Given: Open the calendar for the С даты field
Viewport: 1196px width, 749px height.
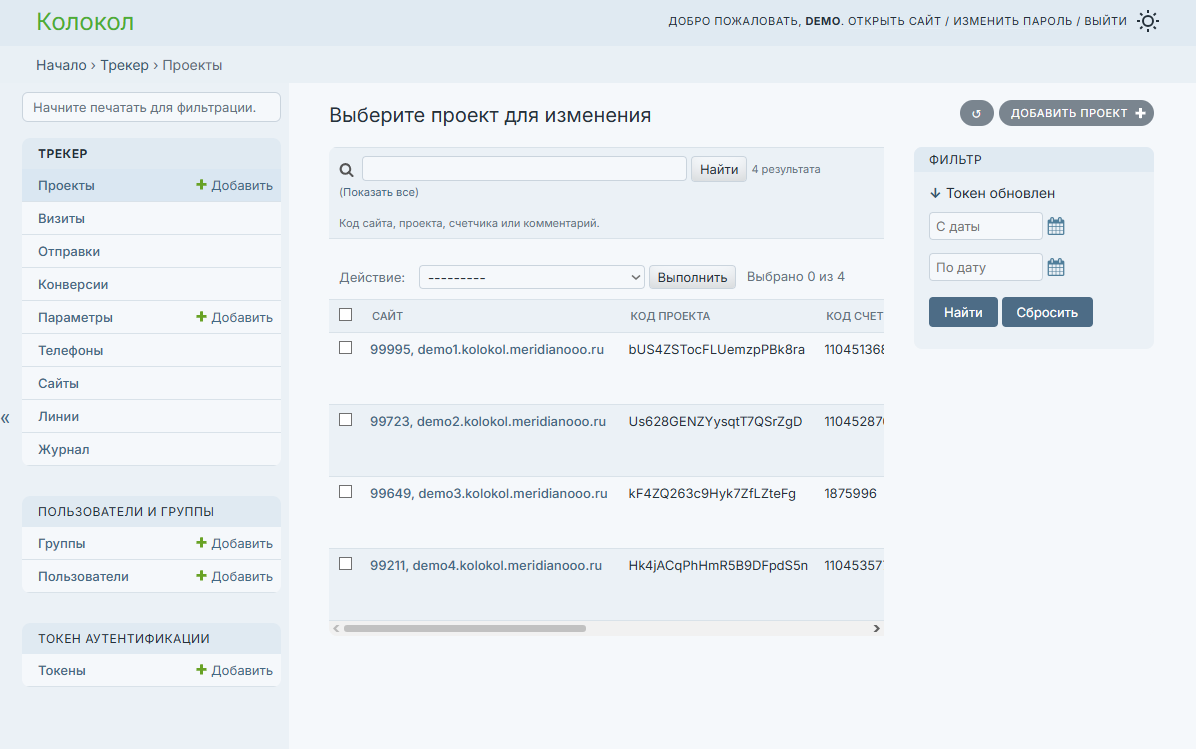Looking at the screenshot, I should tap(1056, 227).
